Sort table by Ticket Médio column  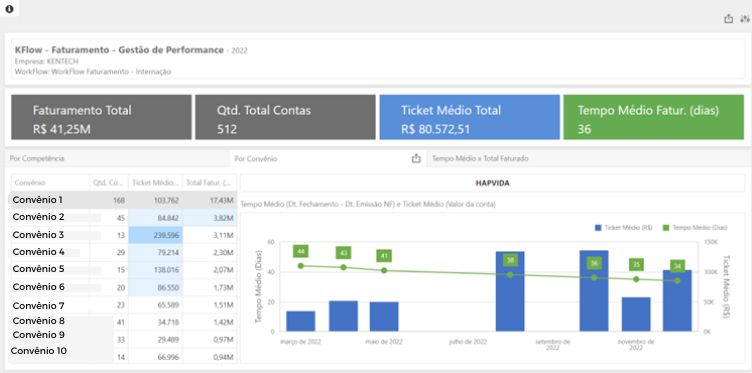pyautogui.click(x=155, y=183)
